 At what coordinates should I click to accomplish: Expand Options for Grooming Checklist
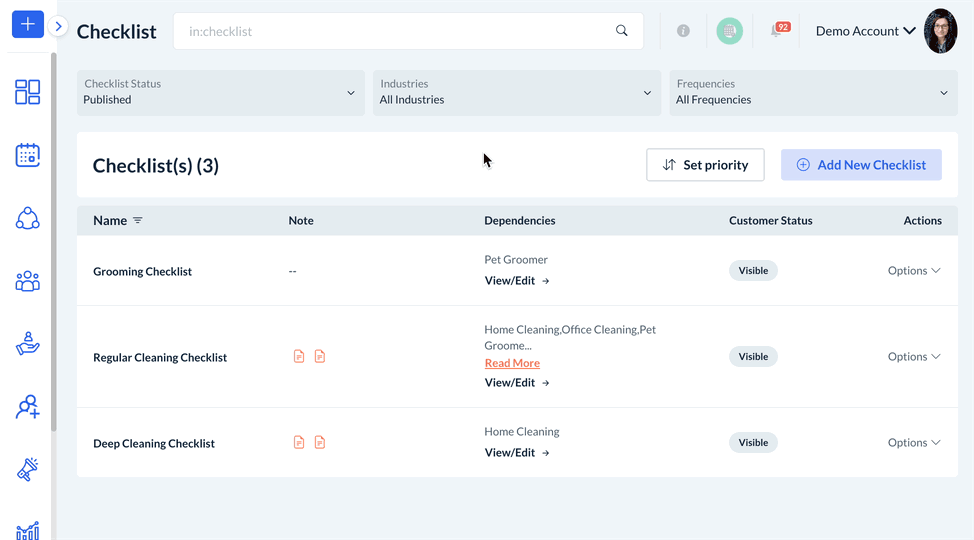coord(914,271)
